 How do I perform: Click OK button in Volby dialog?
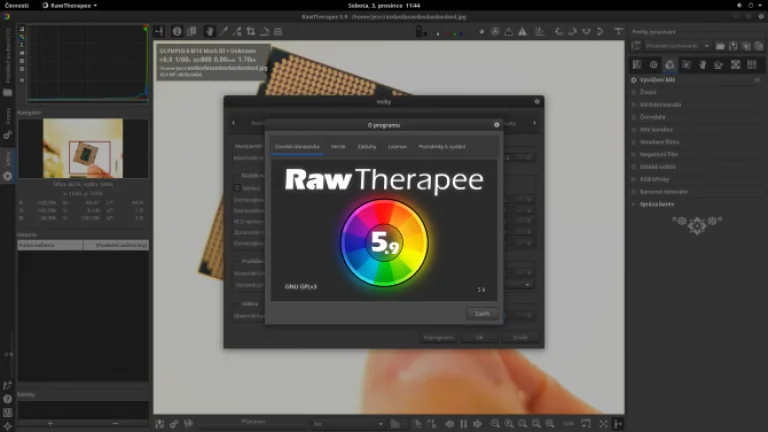click(480, 337)
